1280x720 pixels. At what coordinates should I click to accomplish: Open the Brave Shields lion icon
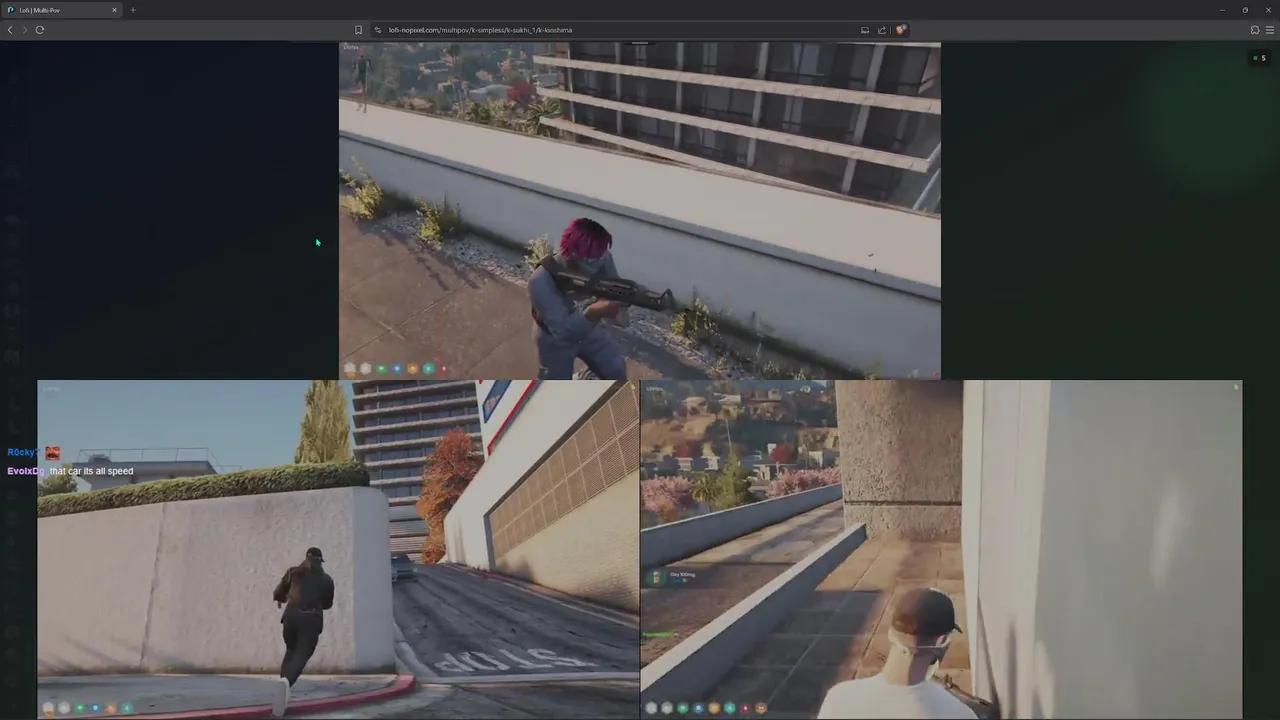(x=900, y=30)
